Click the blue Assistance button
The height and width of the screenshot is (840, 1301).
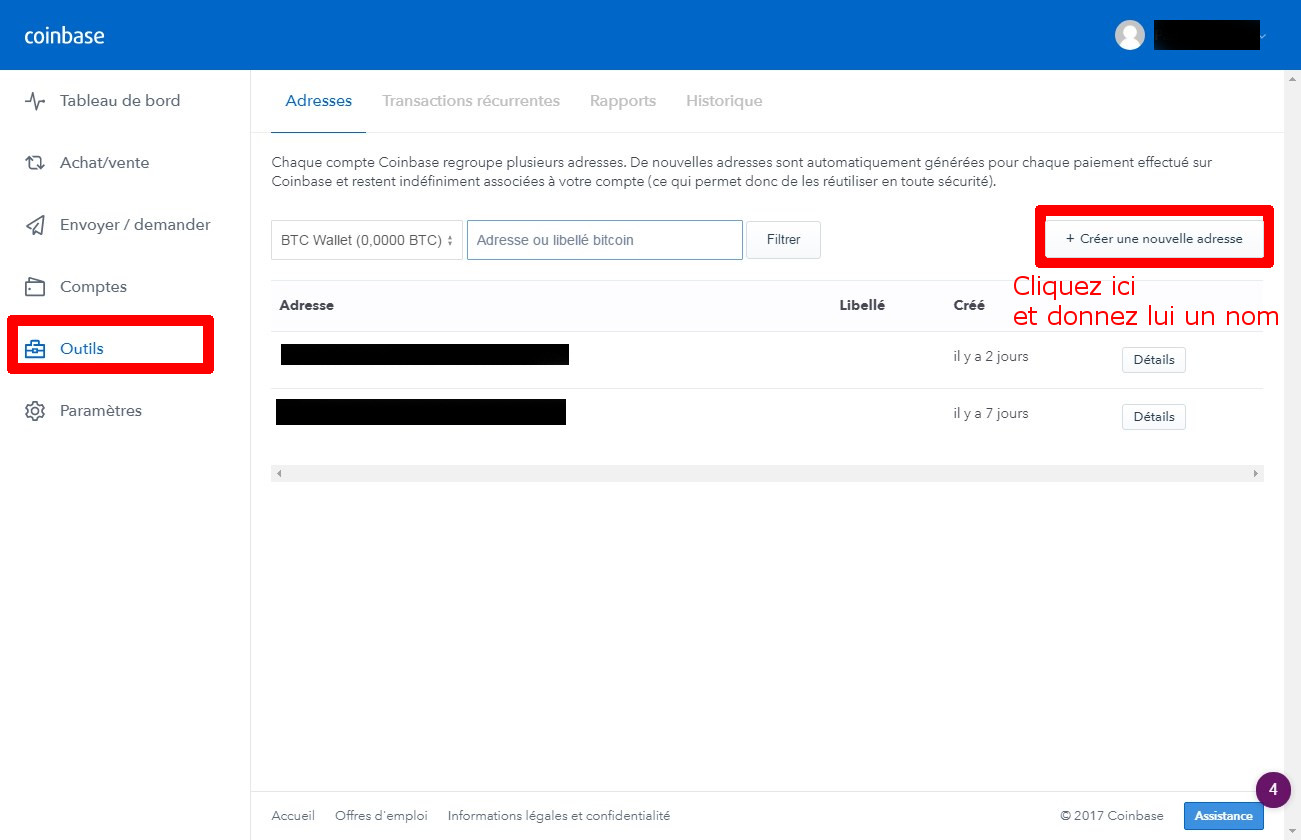[1224, 816]
